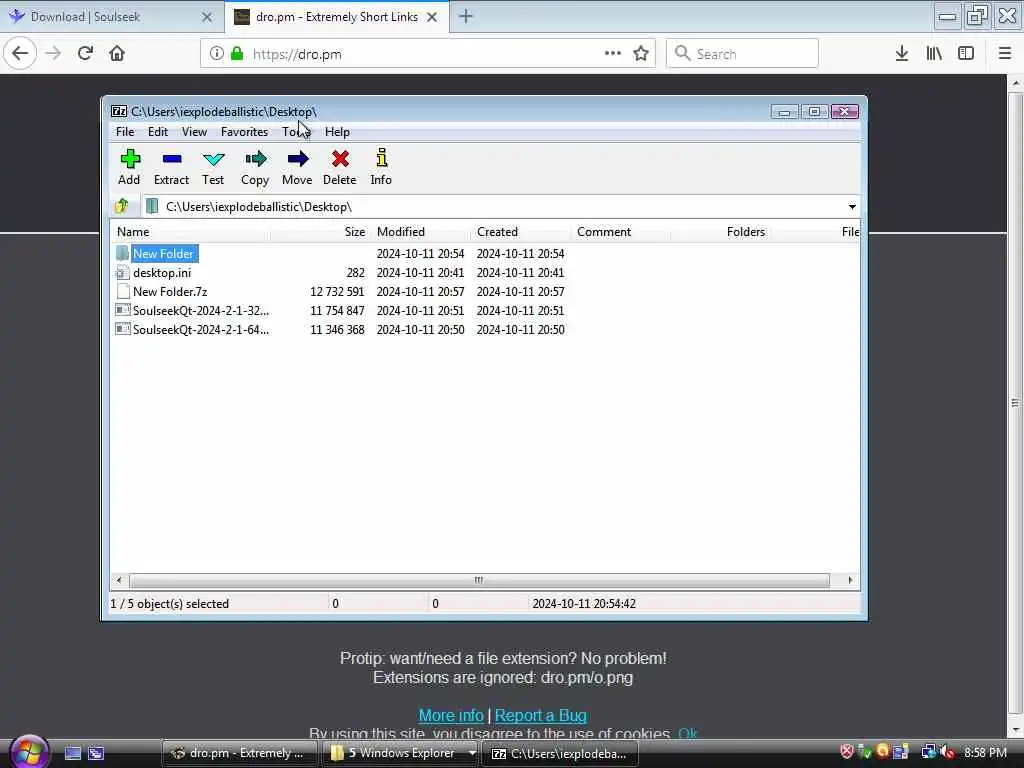Open the More info link
Viewport: 1024px width, 768px height.
[451, 716]
